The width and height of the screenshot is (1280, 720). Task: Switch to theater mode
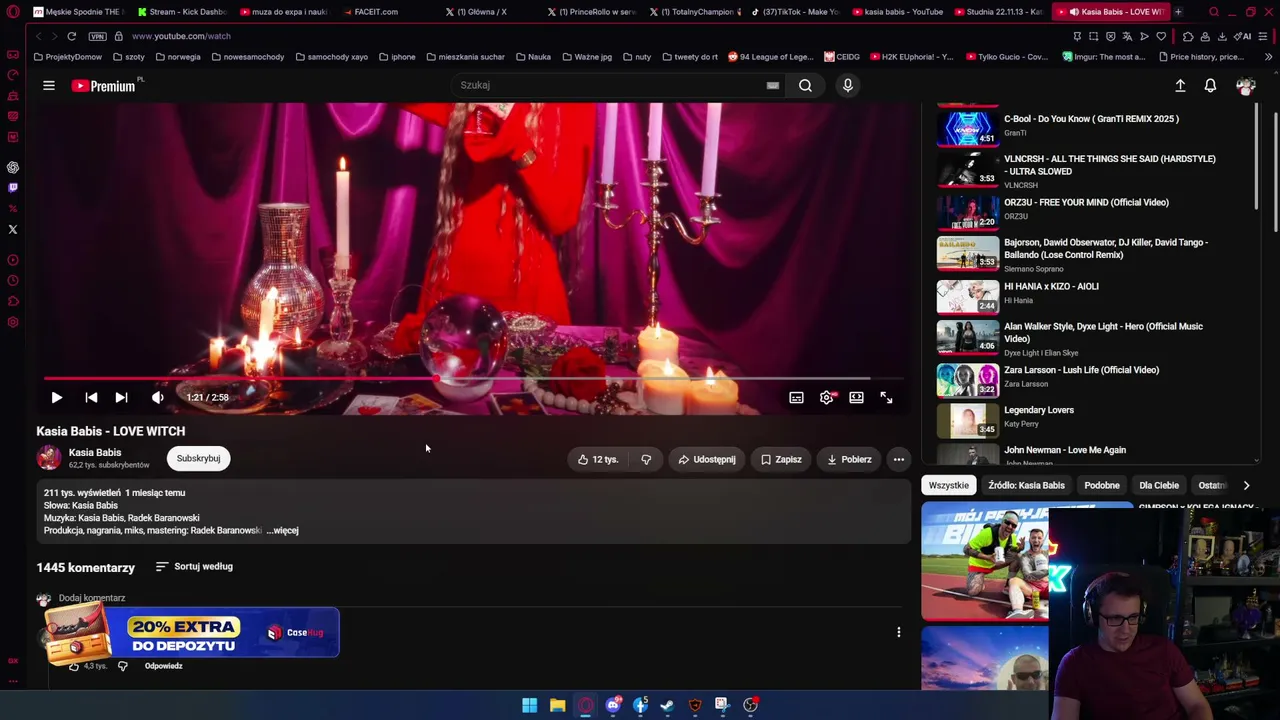tap(856, 397)
